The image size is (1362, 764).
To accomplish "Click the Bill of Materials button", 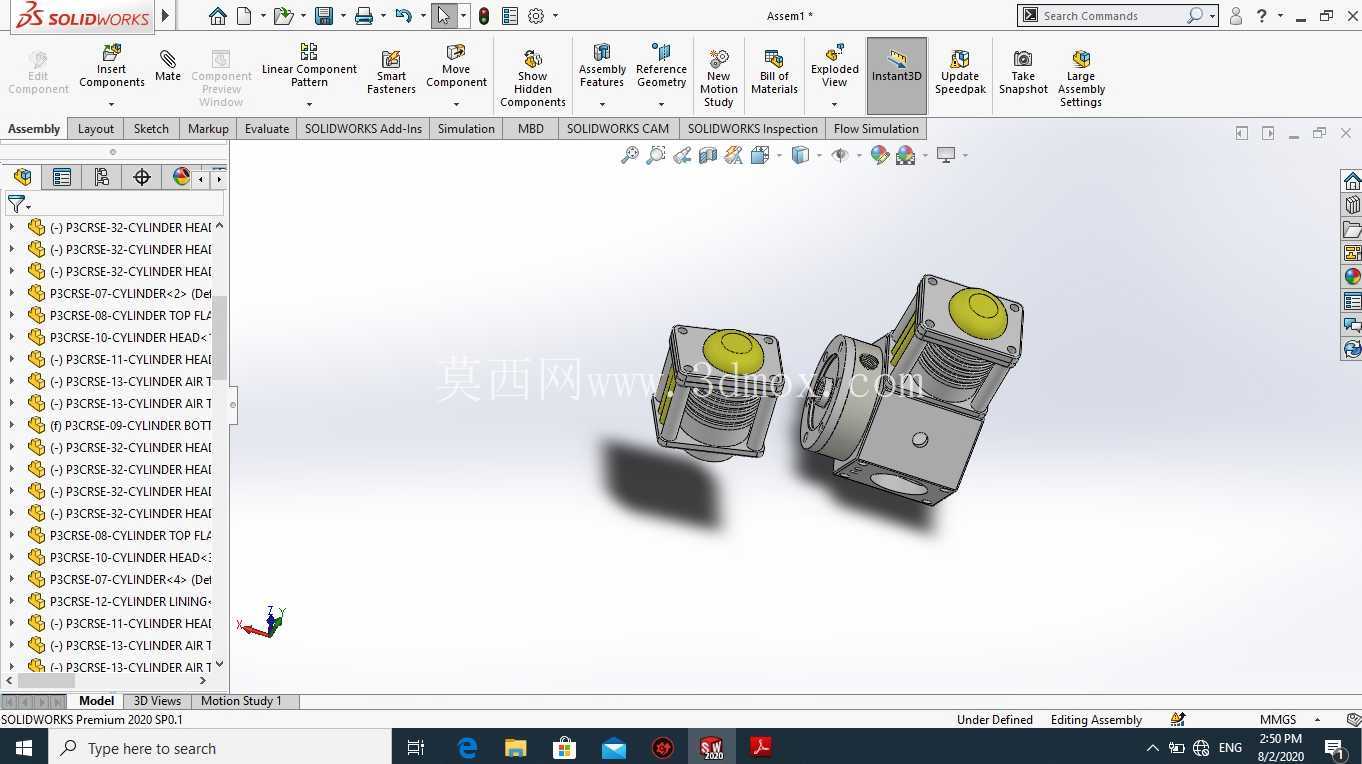I will pos(774,72).
